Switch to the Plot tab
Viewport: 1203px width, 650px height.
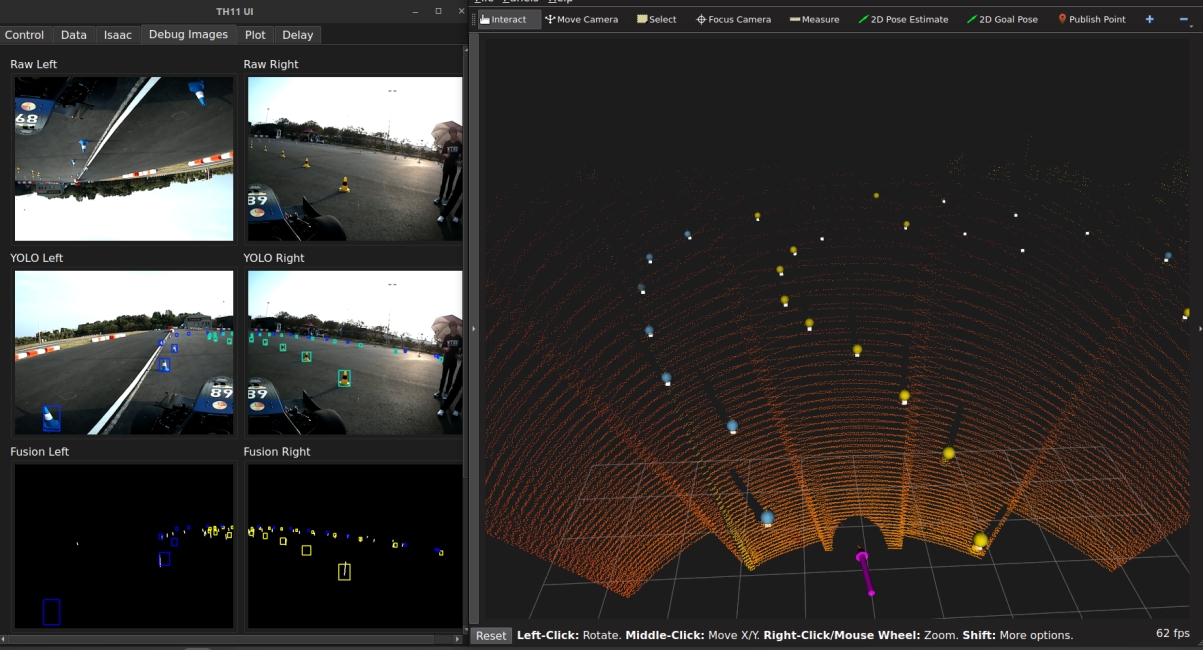256,34
